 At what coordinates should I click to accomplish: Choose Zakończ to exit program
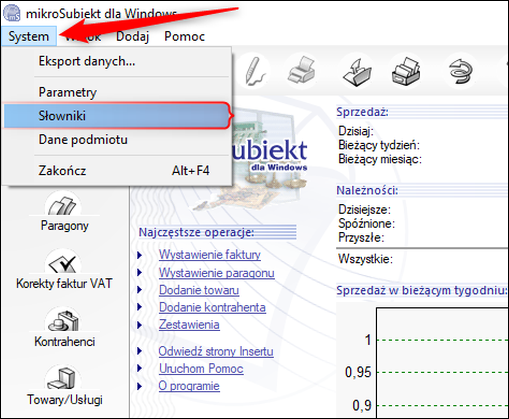tap(116, 171)
